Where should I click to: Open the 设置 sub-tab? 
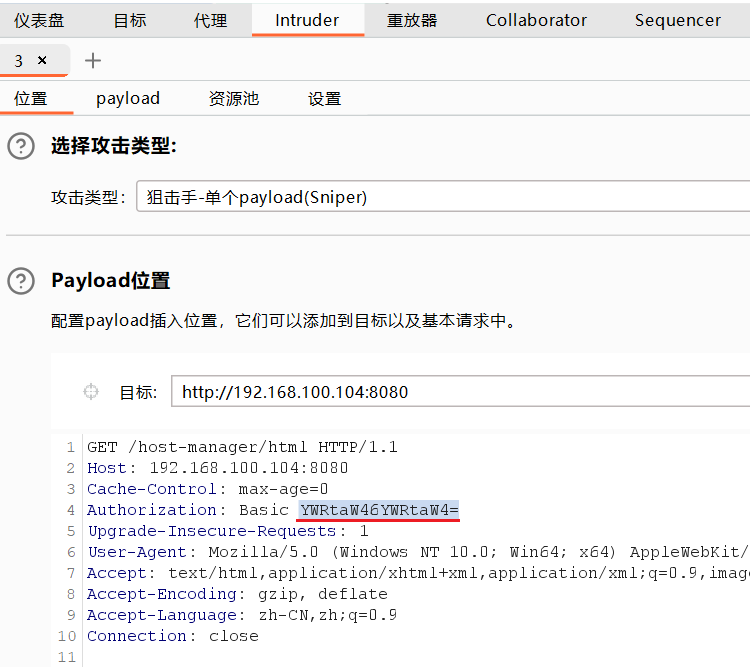(x=324, y=99)
